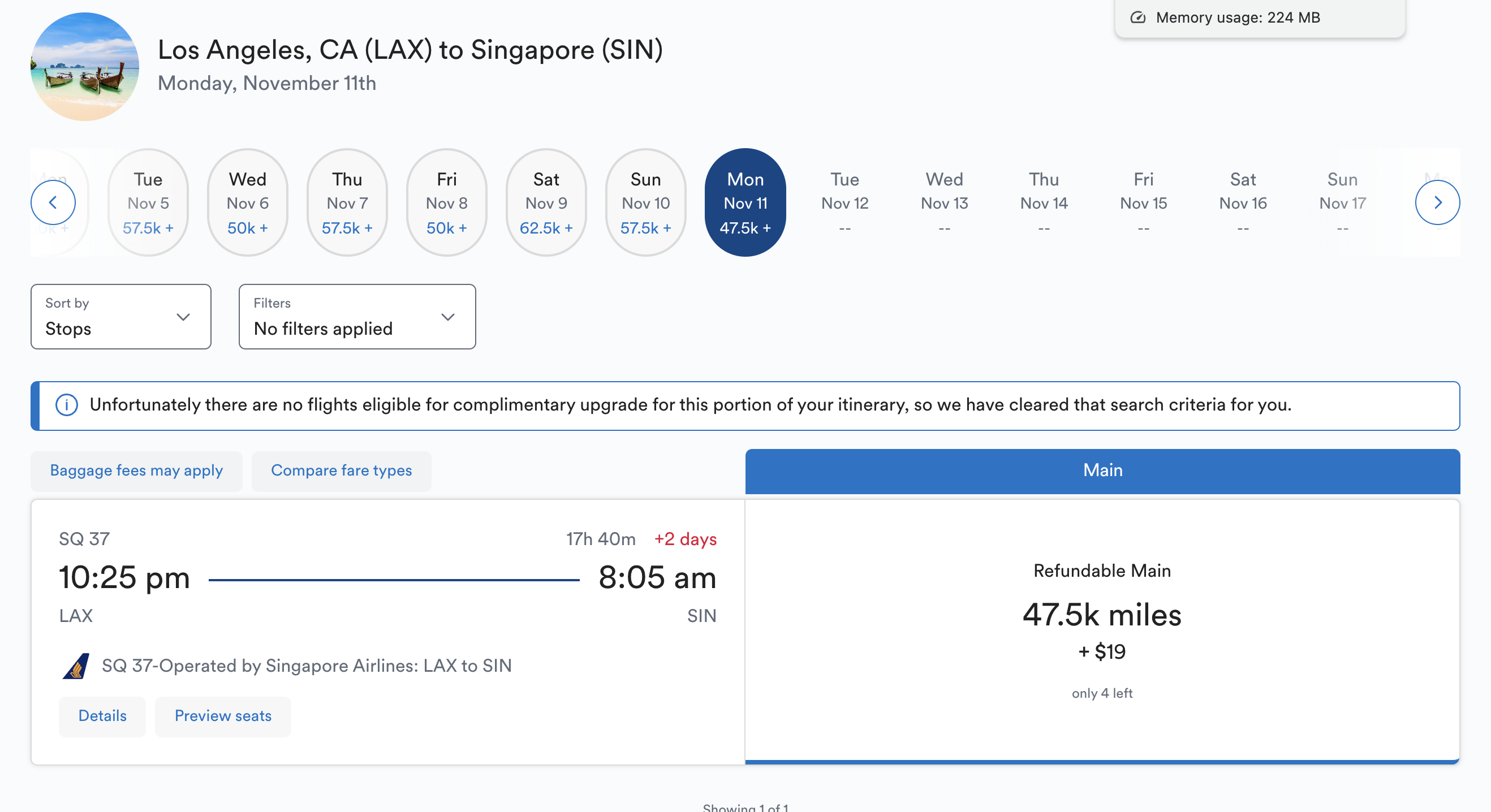Screen dimensions: 1491x812
Task: Click the '+ $19' taxes and fees text
Action: [x=1102, y=653]
